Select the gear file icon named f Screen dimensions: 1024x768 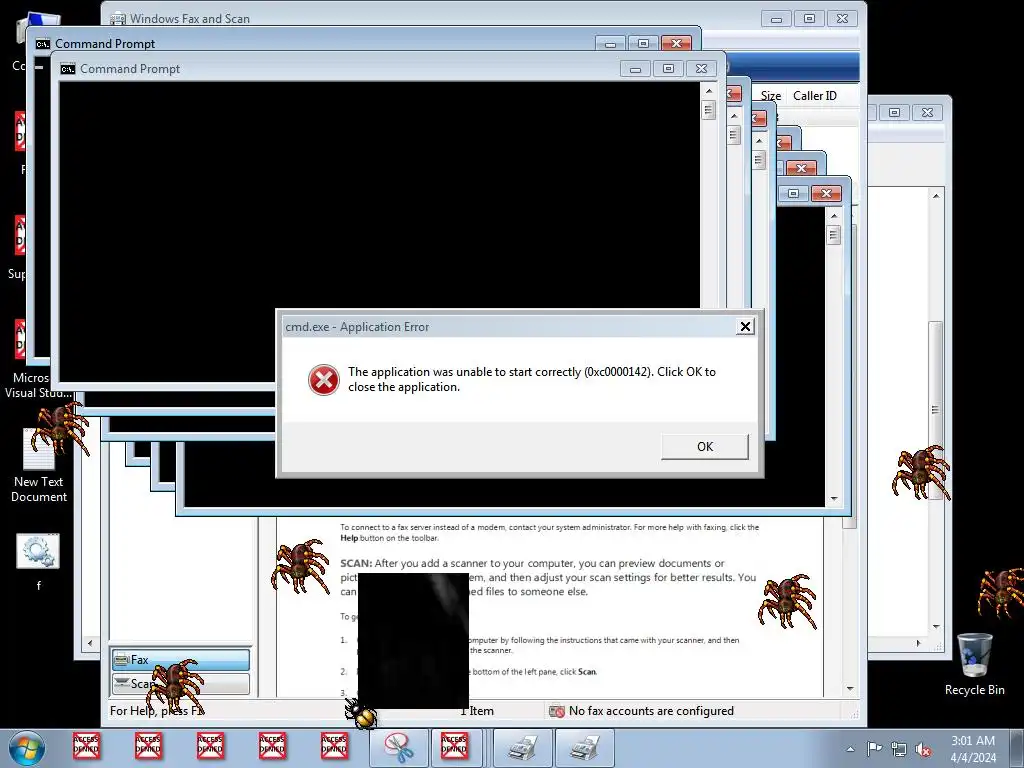coord(38,562)
